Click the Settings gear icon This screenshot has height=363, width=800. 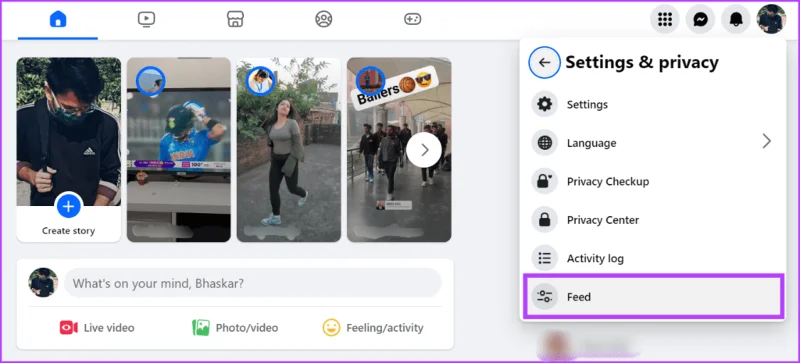click(x=544, y=104)
